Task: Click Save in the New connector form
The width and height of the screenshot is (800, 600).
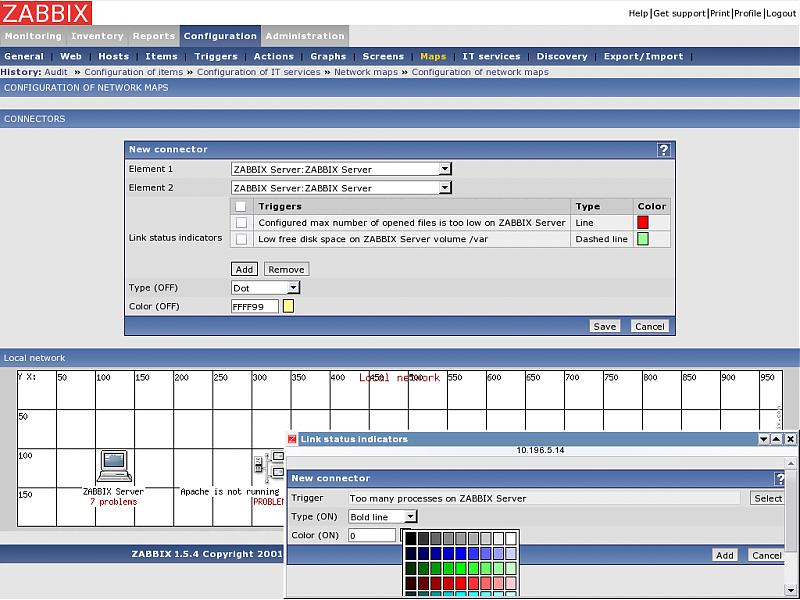Action: [x=604, y=326]
